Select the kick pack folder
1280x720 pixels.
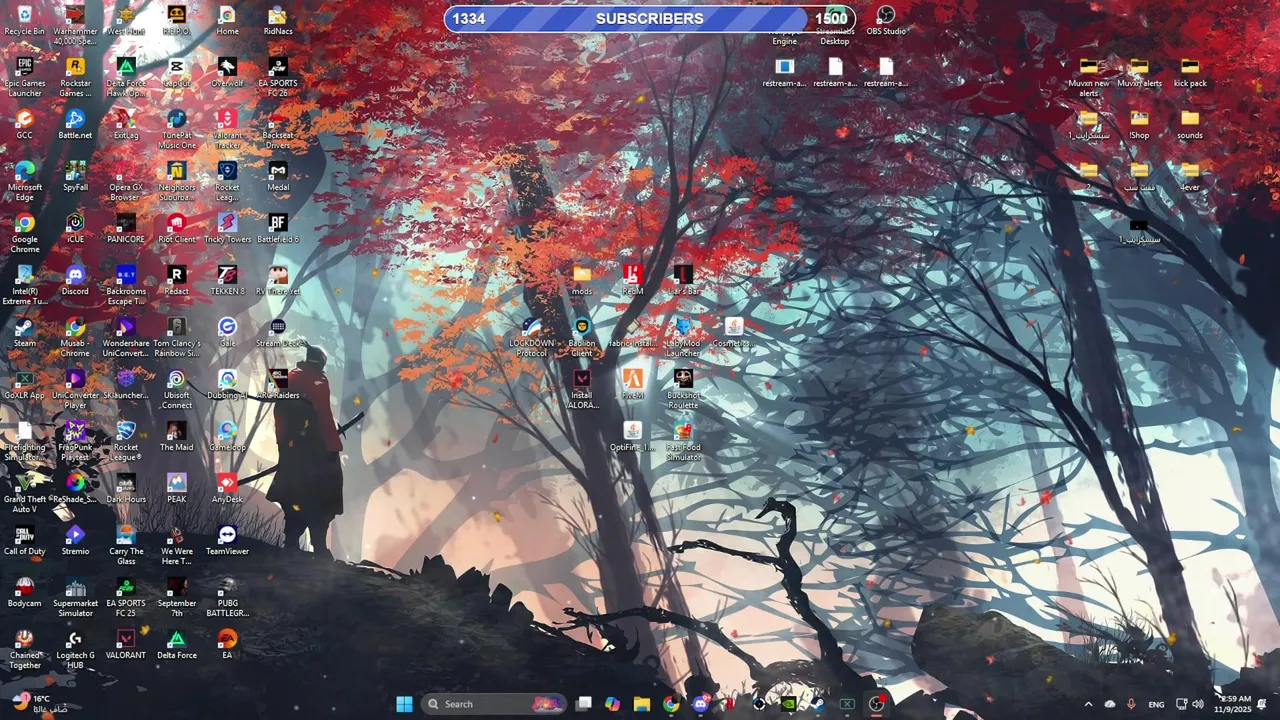pos(1190,72)
